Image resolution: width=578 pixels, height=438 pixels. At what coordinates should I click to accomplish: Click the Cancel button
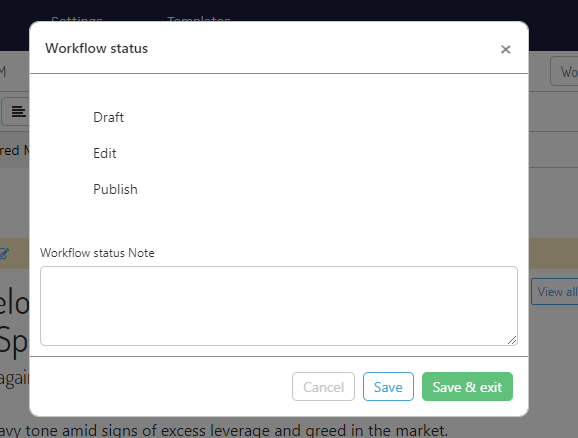pyautogui.click(x=323, y=387)
